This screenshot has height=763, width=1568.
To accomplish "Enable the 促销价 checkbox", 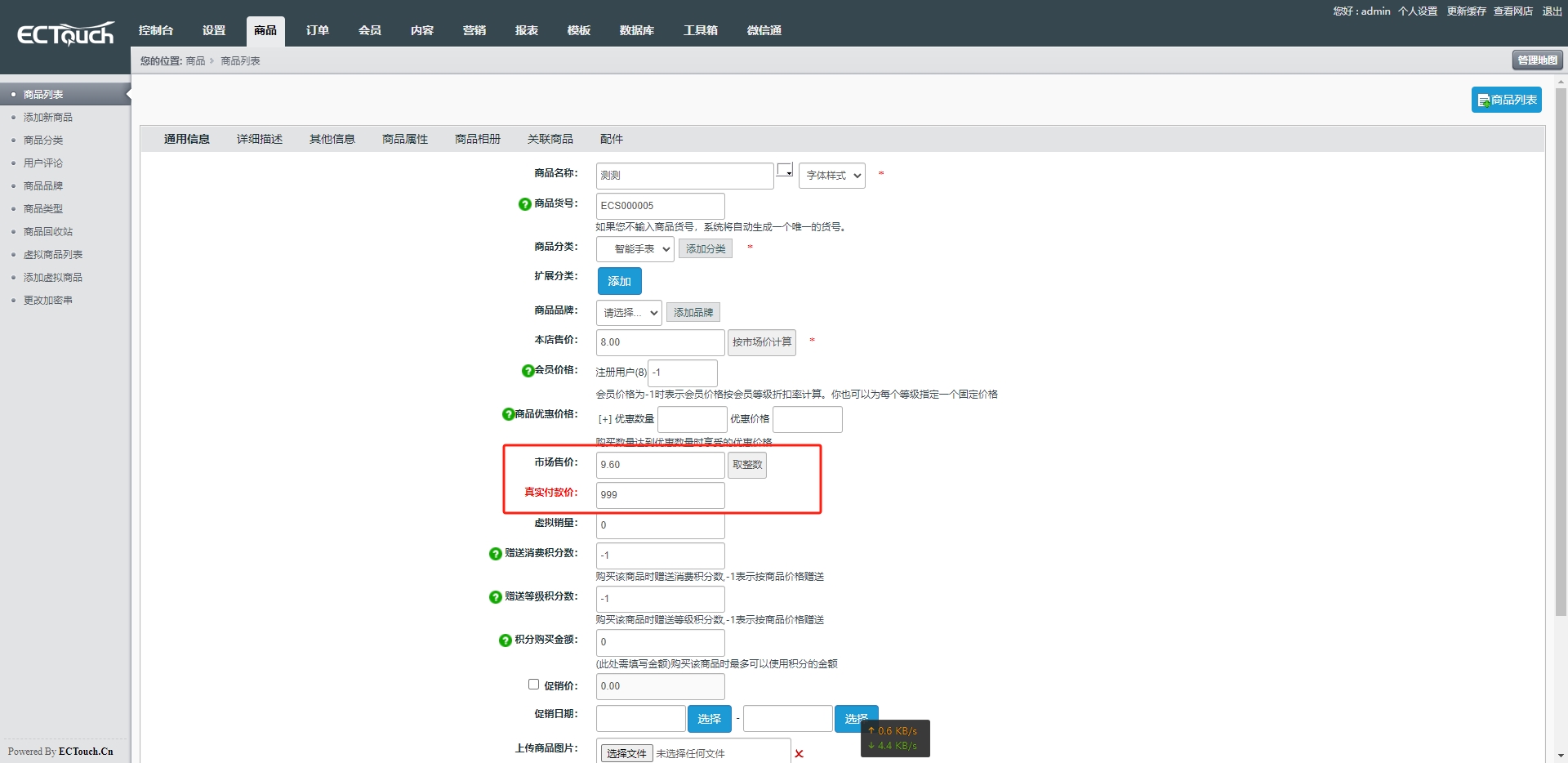I will pos(533,684).
